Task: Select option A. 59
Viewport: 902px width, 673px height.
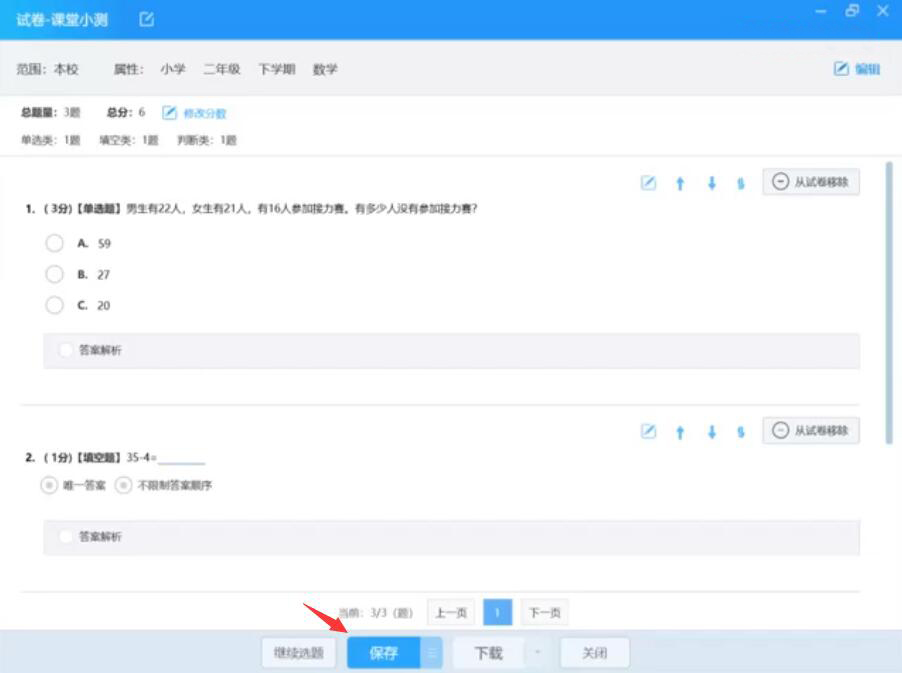Action: point(55,243)
